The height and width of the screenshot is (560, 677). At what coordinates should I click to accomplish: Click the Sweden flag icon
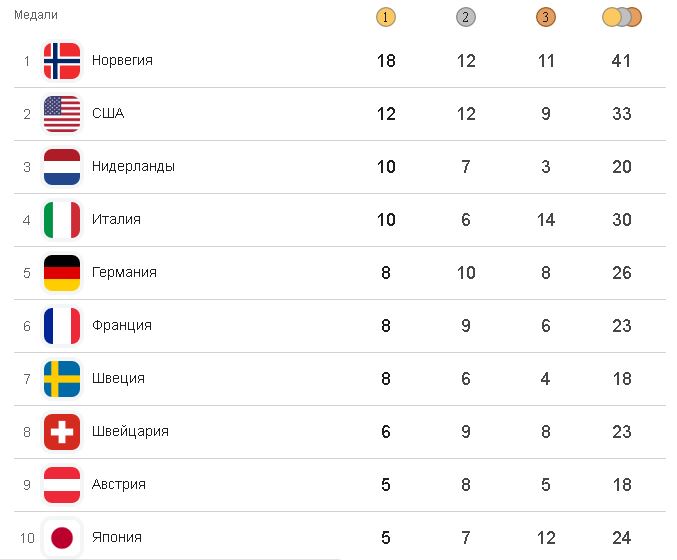61,379
